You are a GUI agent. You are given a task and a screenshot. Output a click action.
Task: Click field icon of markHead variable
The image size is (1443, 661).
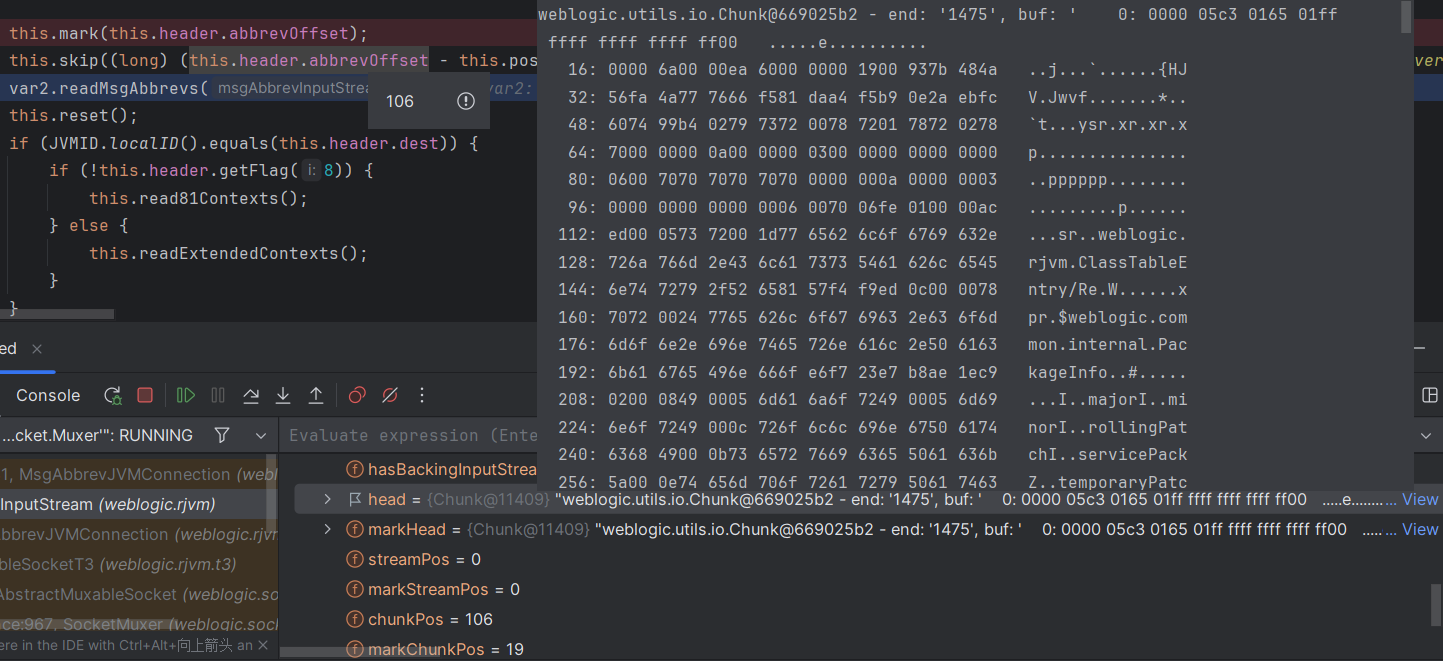coord(355,529)
